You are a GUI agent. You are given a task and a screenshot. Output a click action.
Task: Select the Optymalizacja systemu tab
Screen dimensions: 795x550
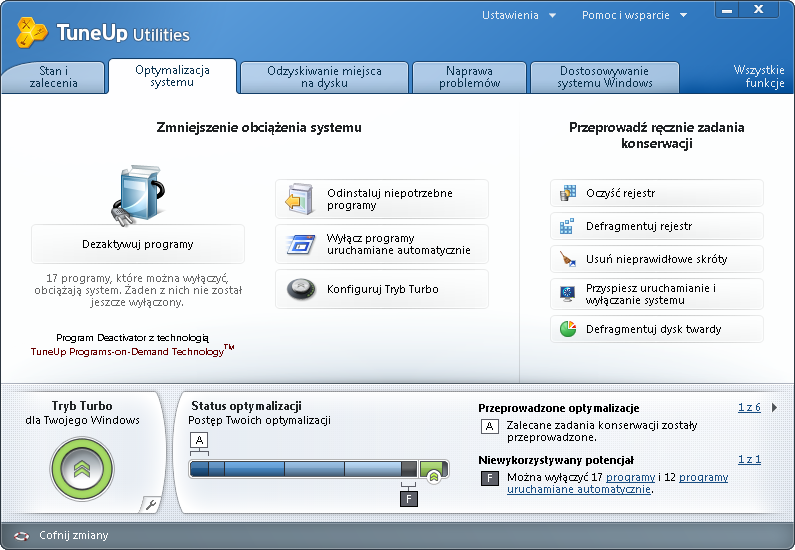(x=172, y=76)
